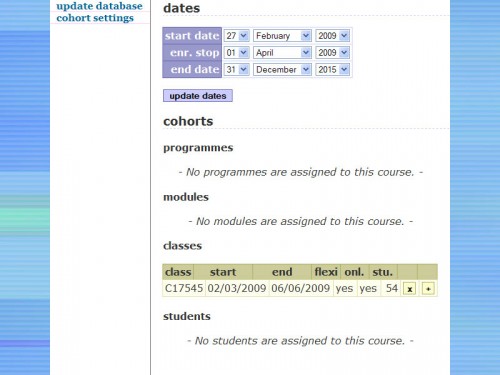Open the enr. stop day dropdown
The height and width of the screenshot is (375, 500).
tap(236, 53)
